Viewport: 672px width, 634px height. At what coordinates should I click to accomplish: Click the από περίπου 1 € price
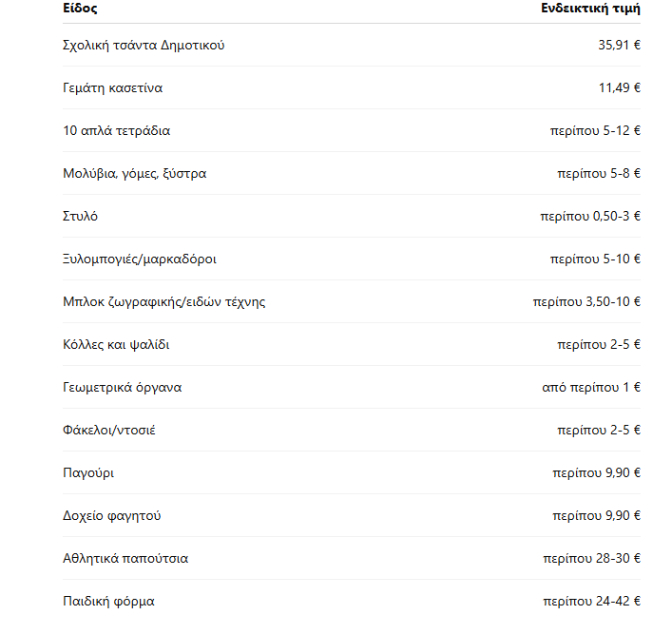pos(591,387)
